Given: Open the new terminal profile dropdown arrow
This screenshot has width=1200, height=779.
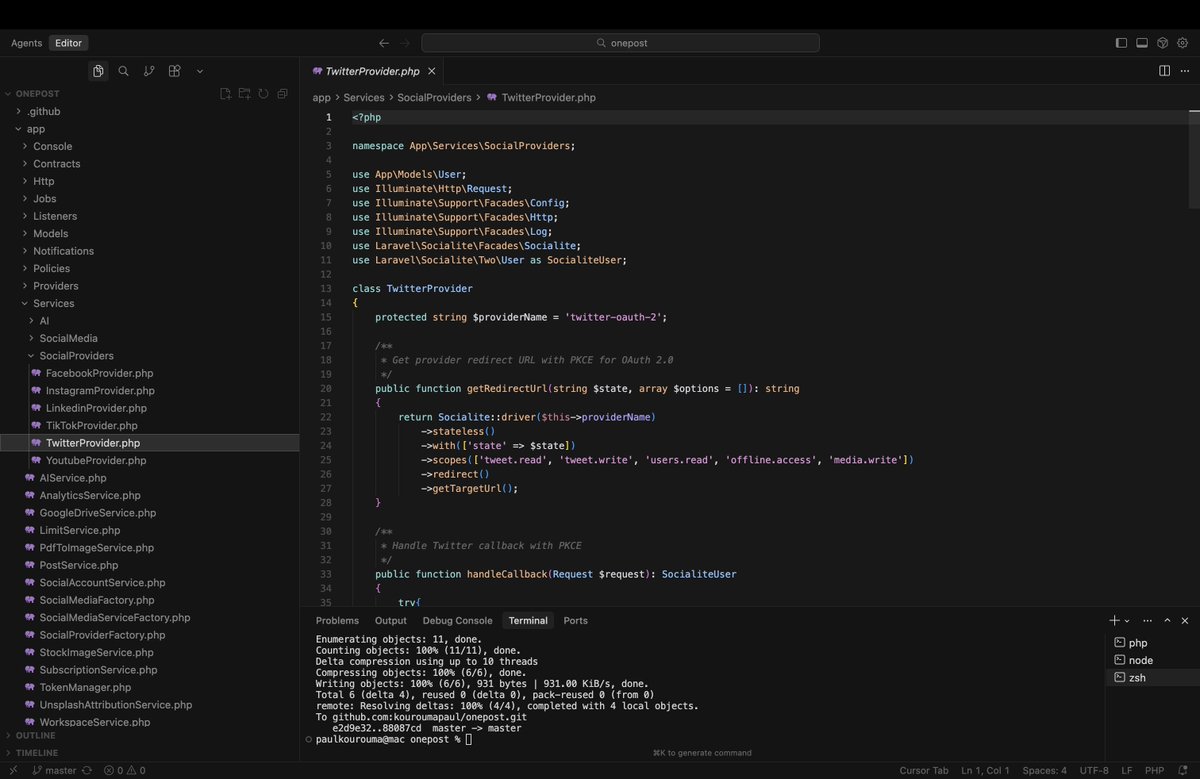Looking at the screenshot, I should [x=1127, y=621].
